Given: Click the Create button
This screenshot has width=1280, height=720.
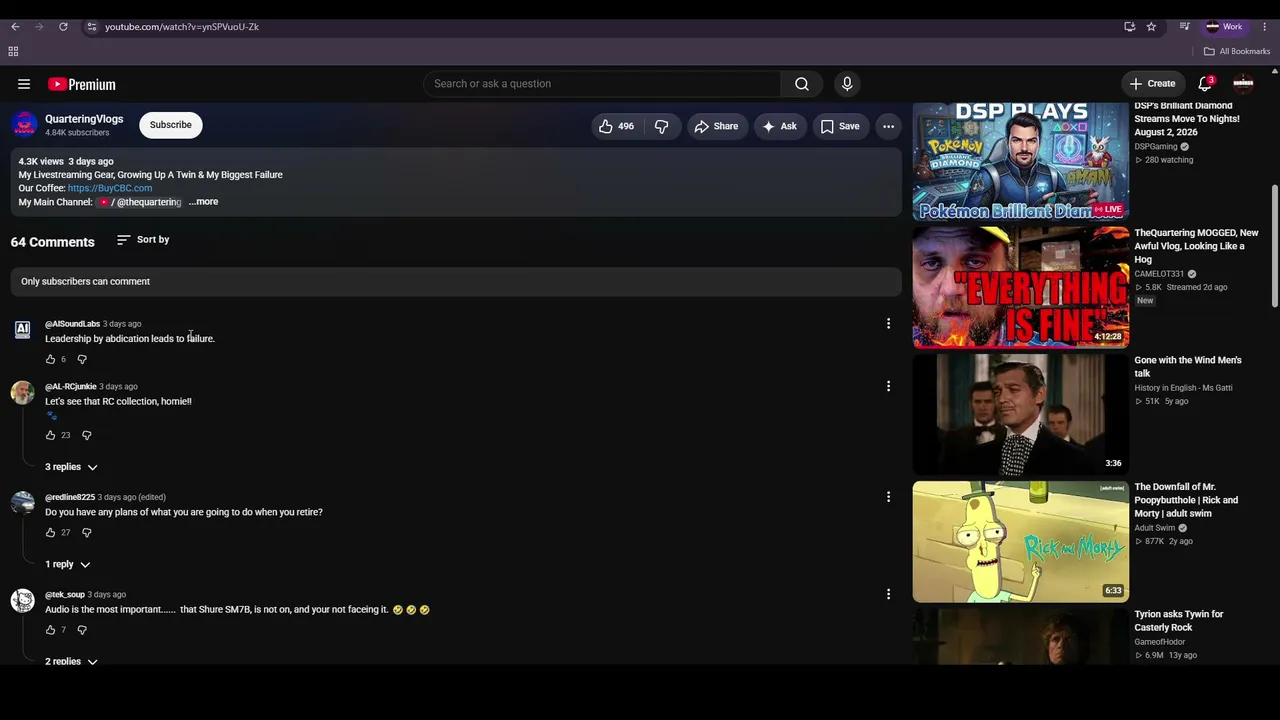Looking at the screenshot, I should [x=1152, y=84].
